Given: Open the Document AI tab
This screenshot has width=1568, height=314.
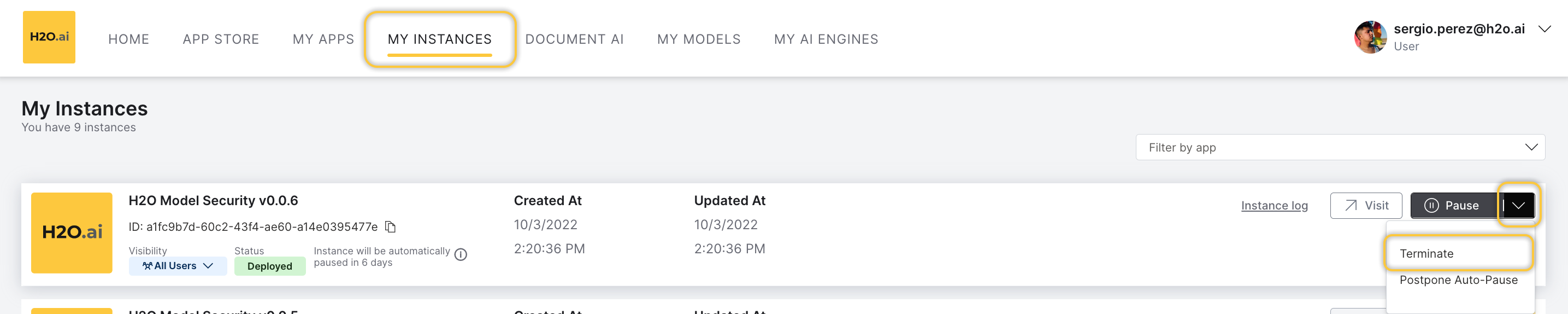Looking at the screenshot, I should [x=574, y=39].
